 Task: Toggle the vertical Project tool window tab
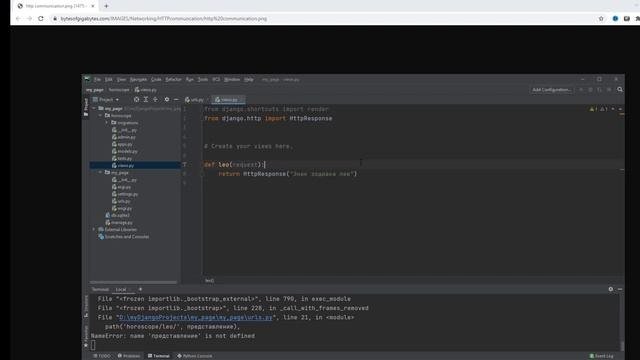pos(86,107)
